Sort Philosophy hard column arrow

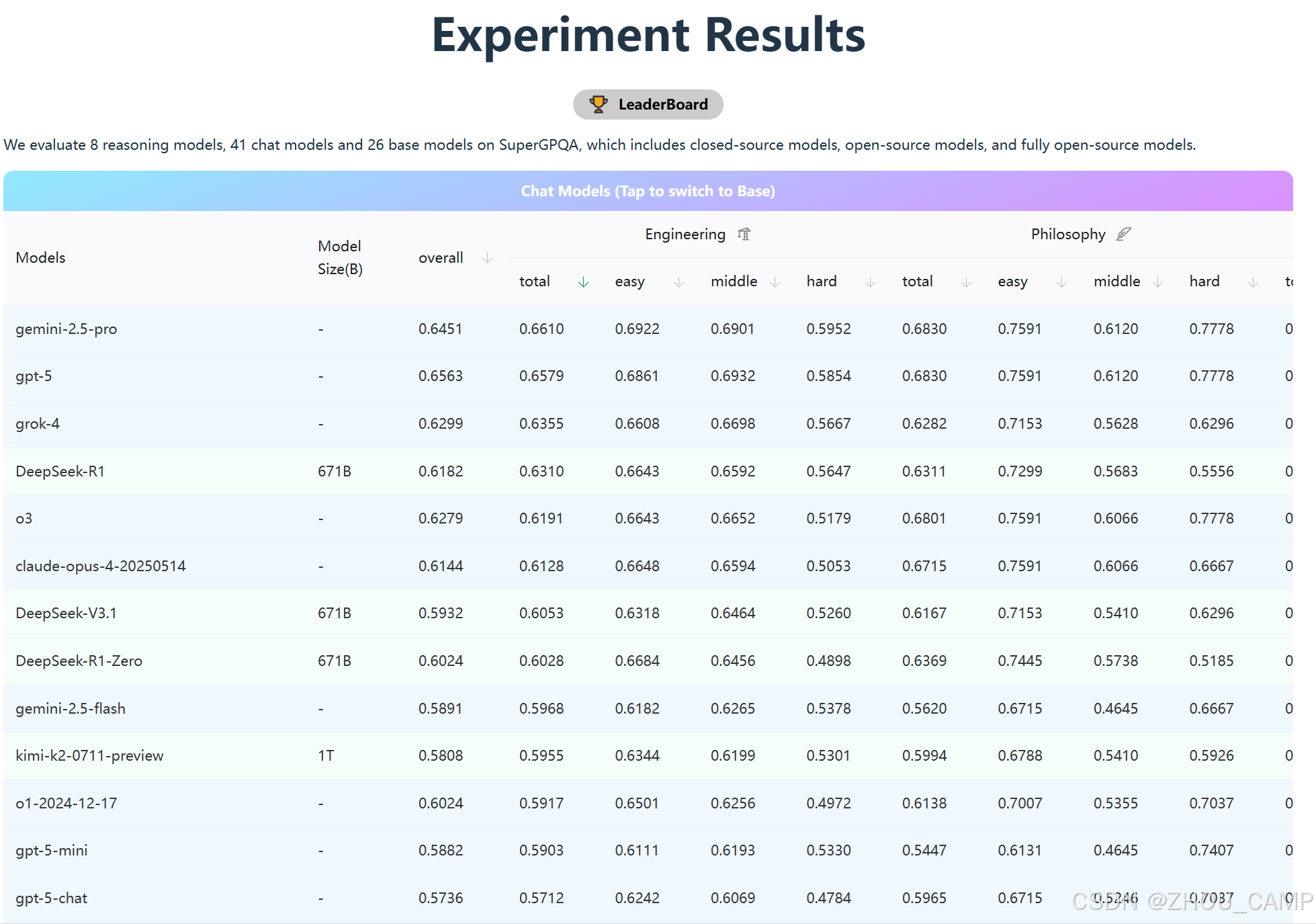(1253, 282)
